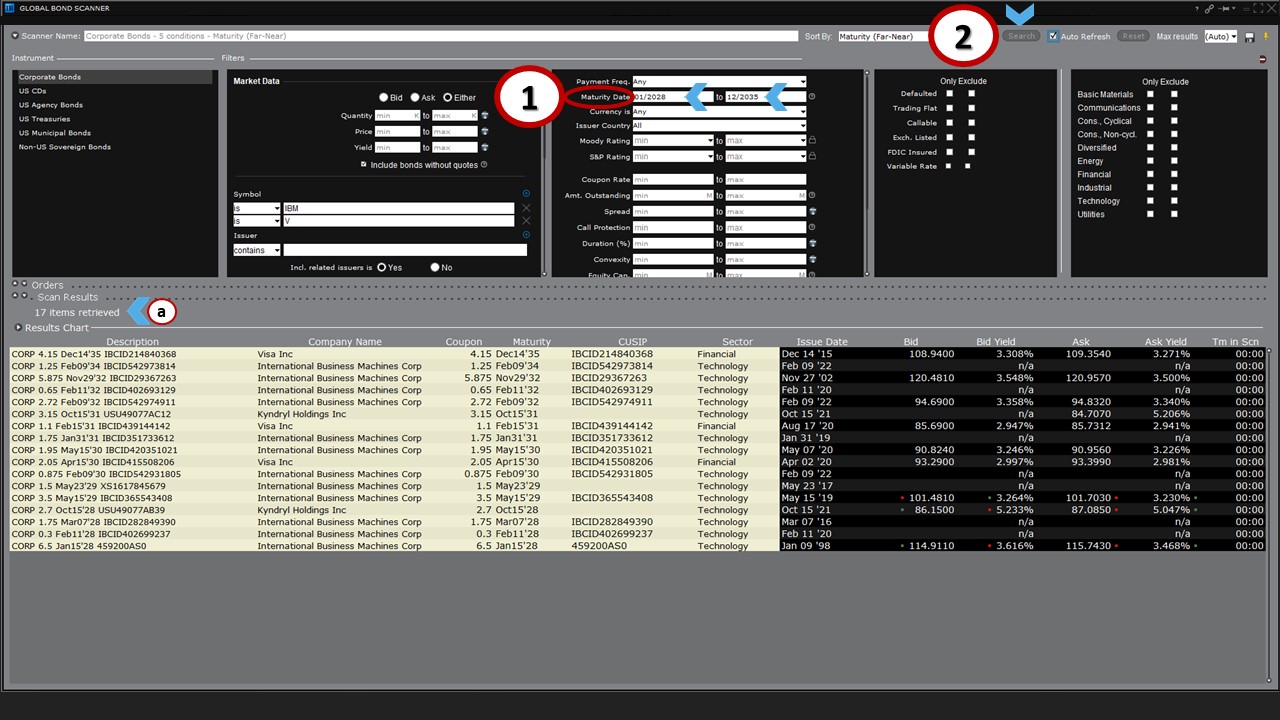Viewport: 1280px width, 720px height.
Task: Click the save scanner floppy disk icon
Action: (x=1250, y=37)
